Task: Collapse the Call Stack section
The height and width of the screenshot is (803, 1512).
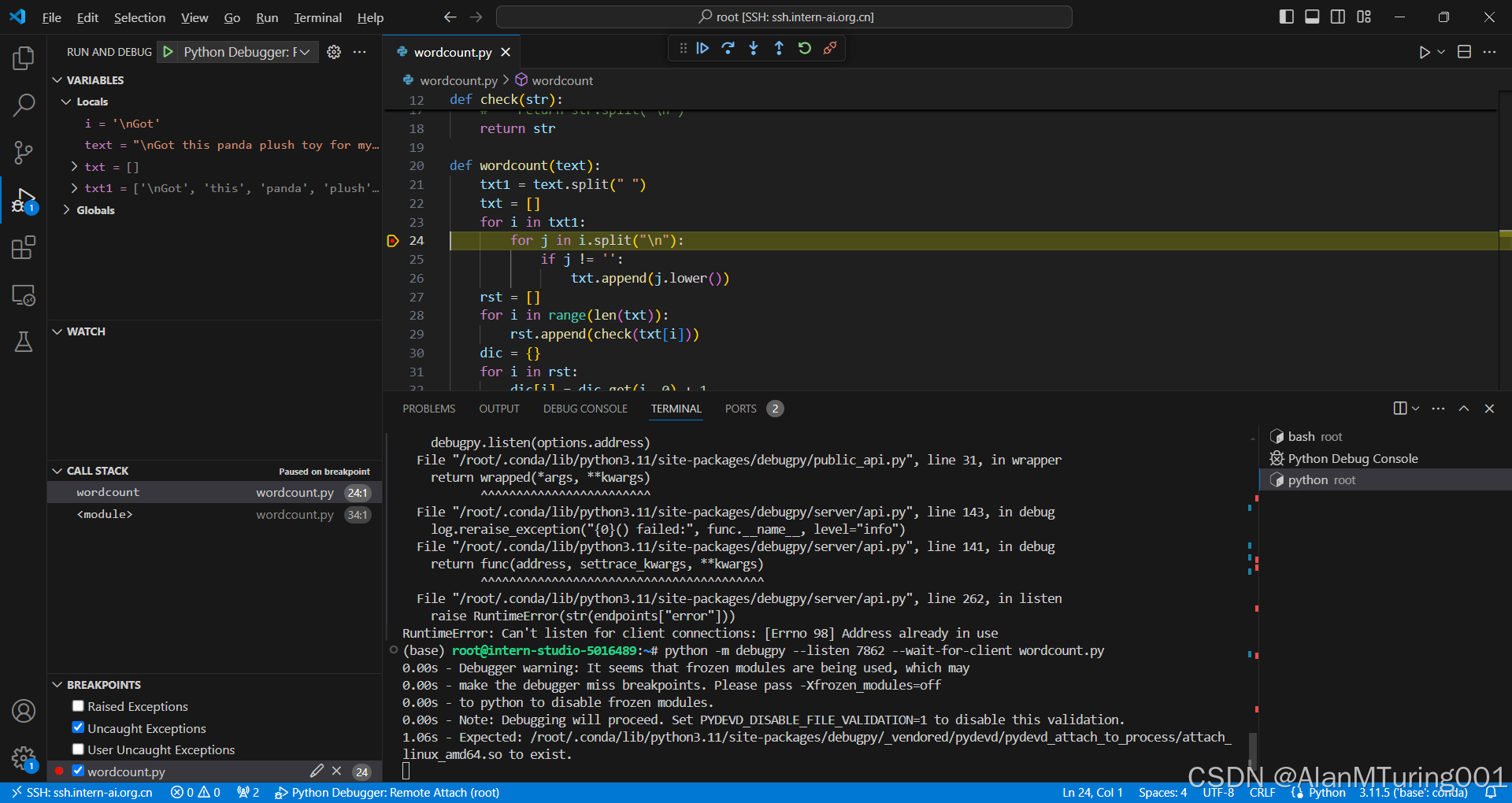Action: (57, 470)
